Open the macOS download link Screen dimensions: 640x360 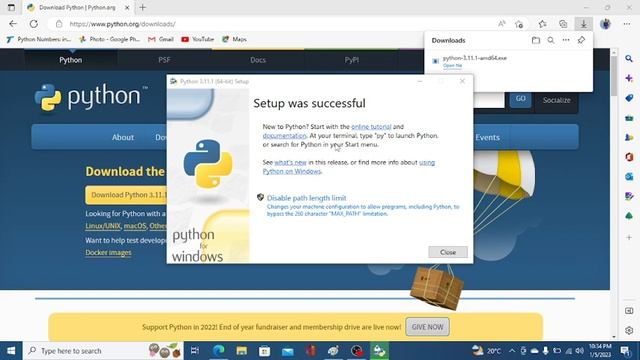point(135,226)
